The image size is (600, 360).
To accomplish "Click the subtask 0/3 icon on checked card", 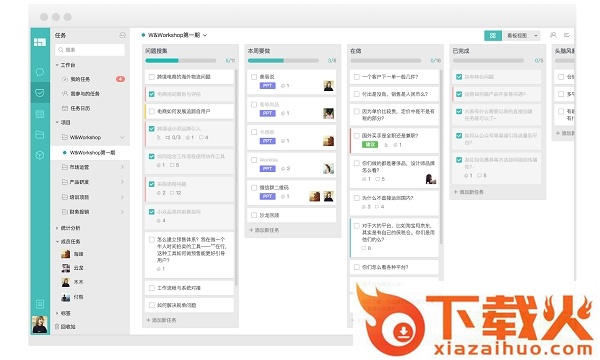I will tap(168, 137).
